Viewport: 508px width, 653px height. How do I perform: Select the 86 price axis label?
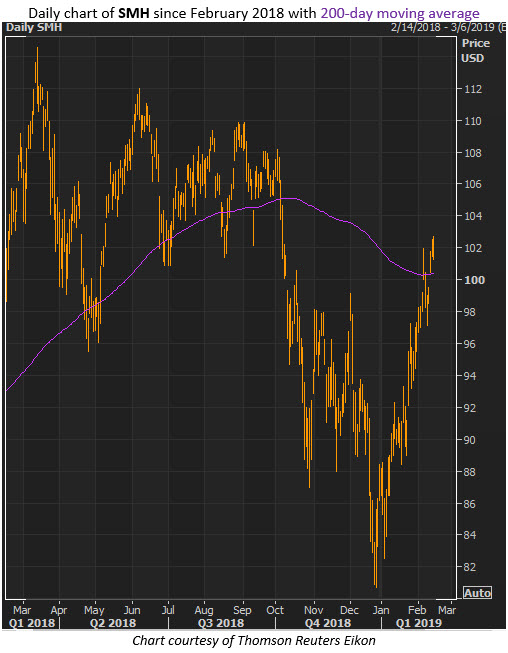tap(470, 504)
